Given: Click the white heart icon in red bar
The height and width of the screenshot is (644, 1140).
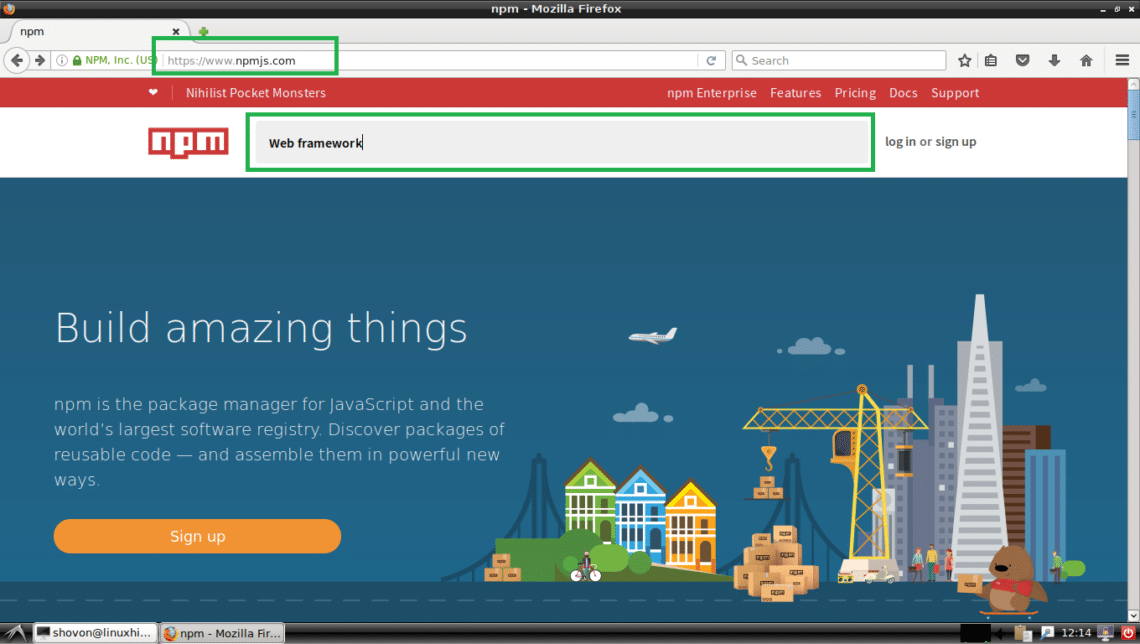Looking at the screenshot, I should (x=153, y=92).
